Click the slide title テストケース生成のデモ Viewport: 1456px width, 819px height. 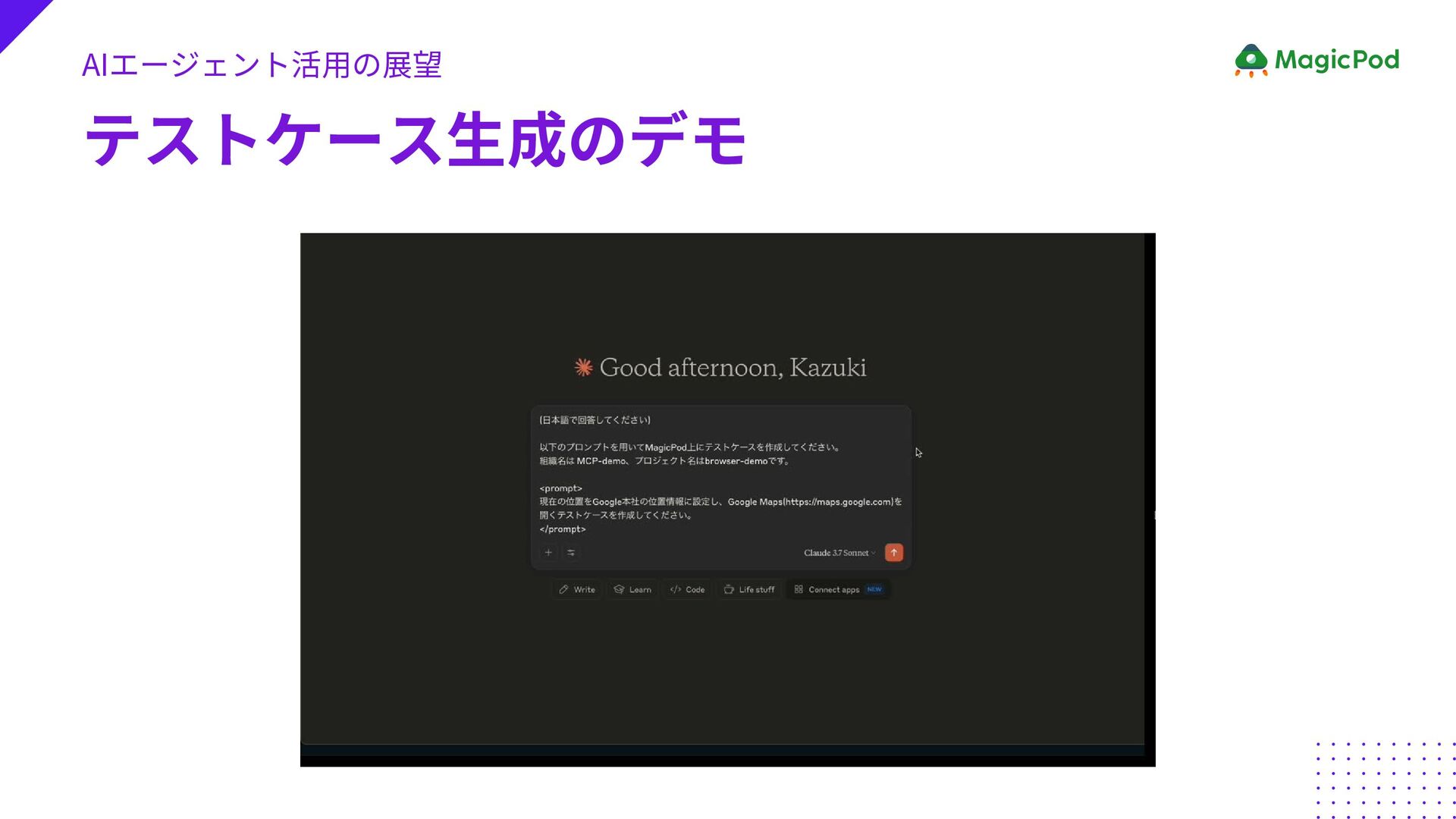[x=415, y=140]
